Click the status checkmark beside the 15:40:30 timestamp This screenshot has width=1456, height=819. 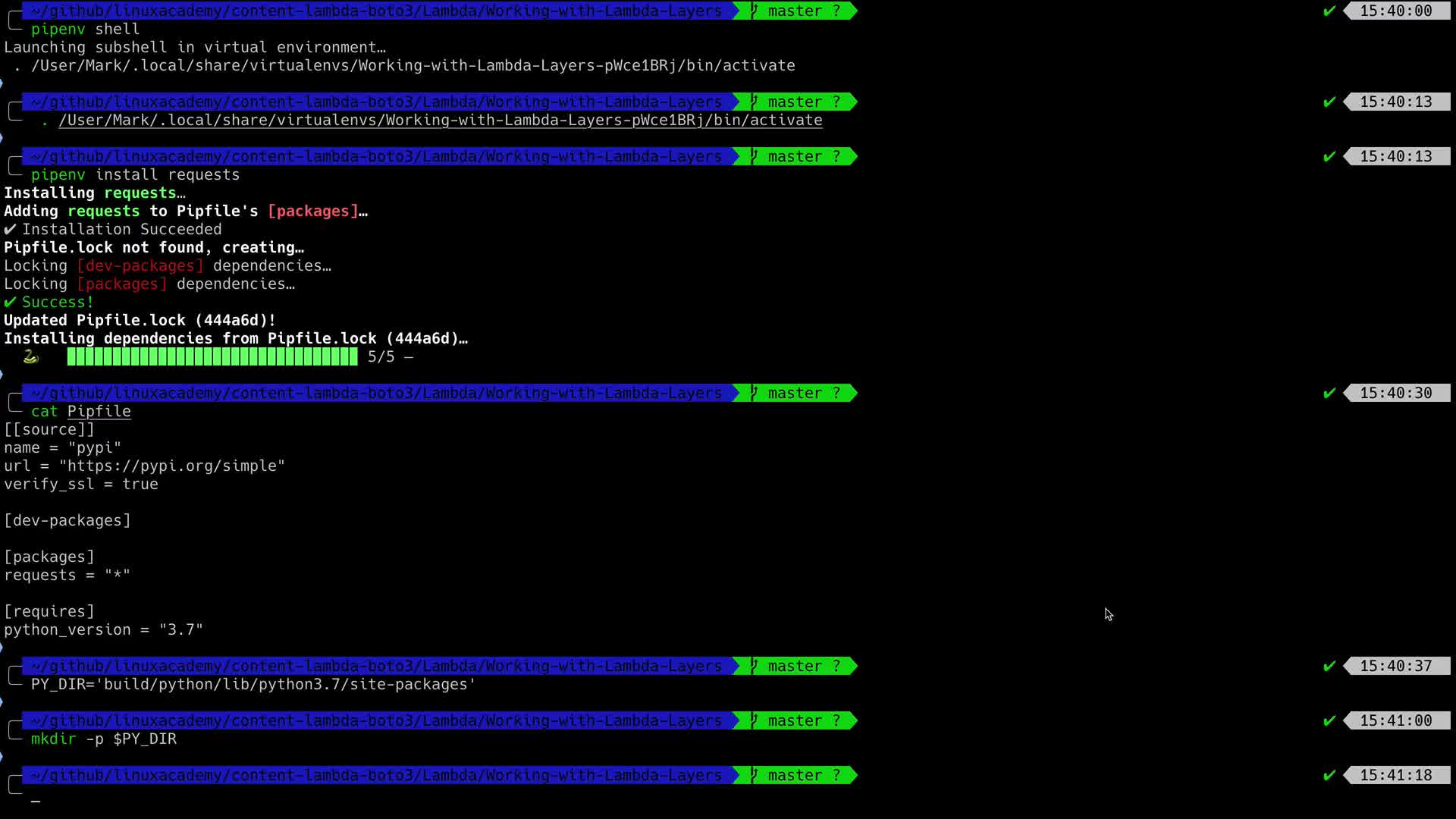(x=1329, y=393)
